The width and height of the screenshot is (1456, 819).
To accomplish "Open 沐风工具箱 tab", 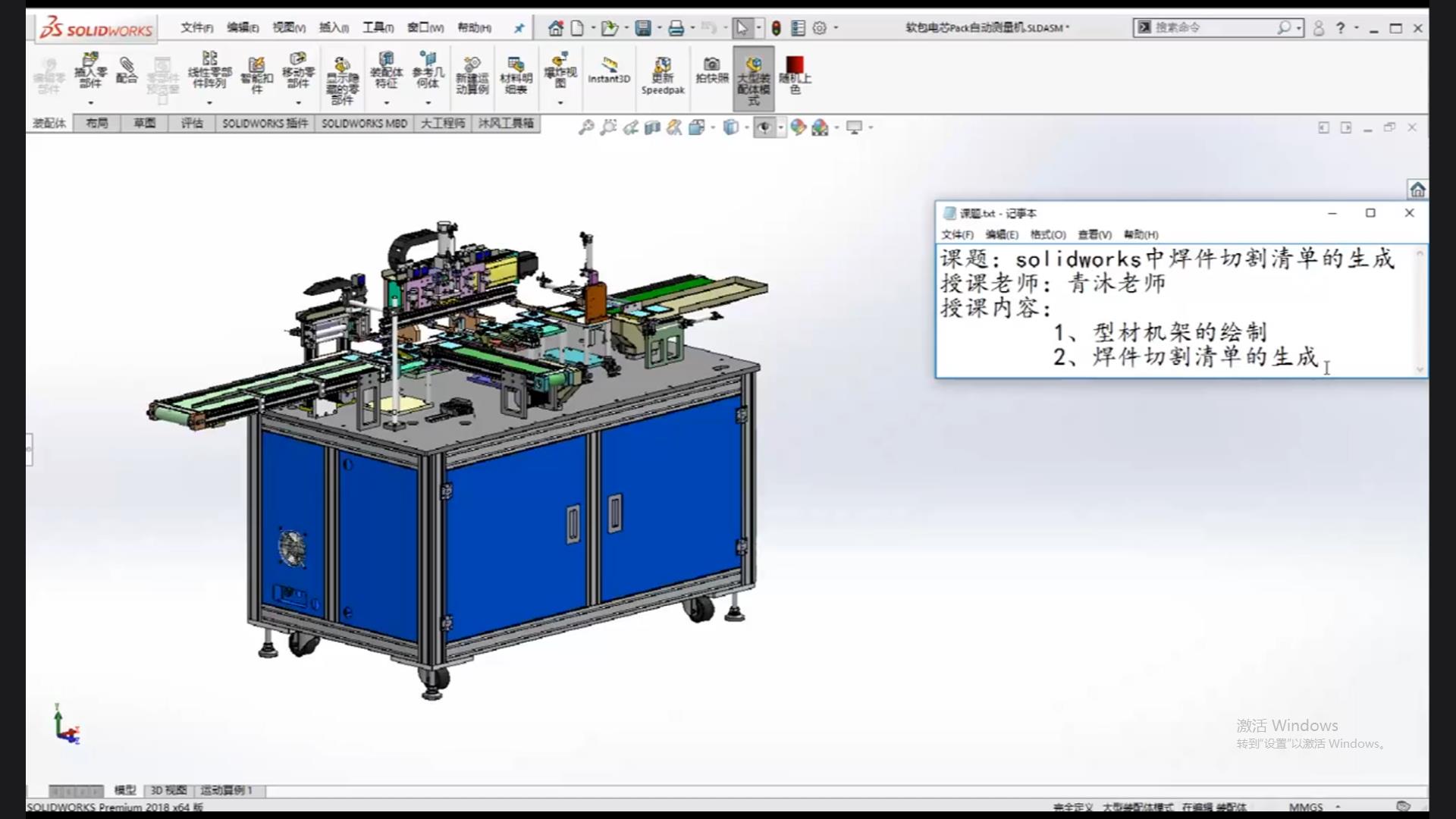I will click(x=506, y=124).
